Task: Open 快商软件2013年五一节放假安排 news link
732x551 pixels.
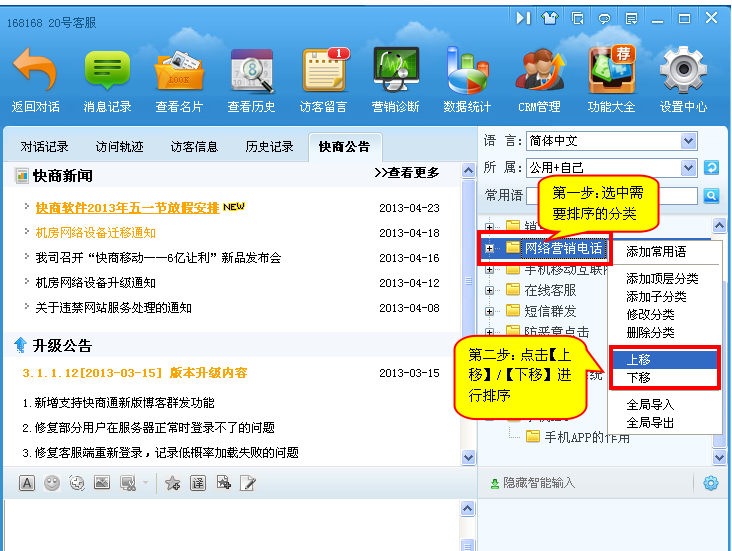Action: pos(127,208)
